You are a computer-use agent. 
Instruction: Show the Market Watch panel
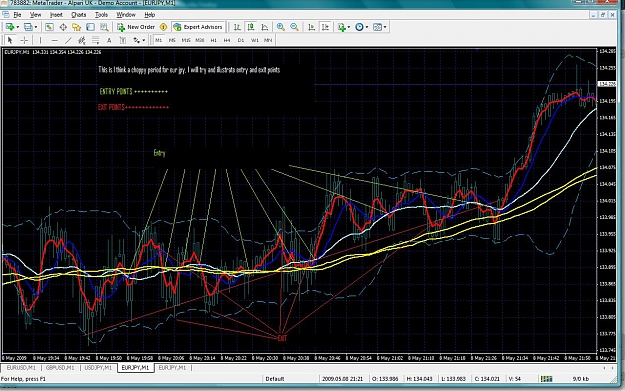pos(49,27)
